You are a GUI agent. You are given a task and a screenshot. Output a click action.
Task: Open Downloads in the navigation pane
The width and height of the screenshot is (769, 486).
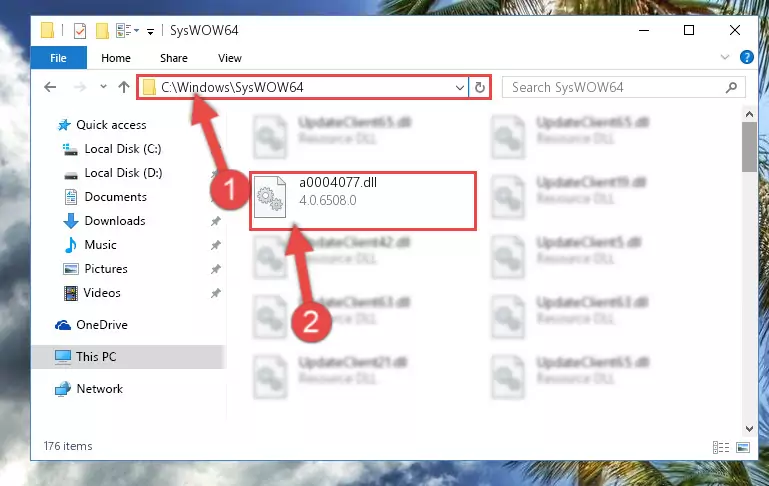coord(115,221)
